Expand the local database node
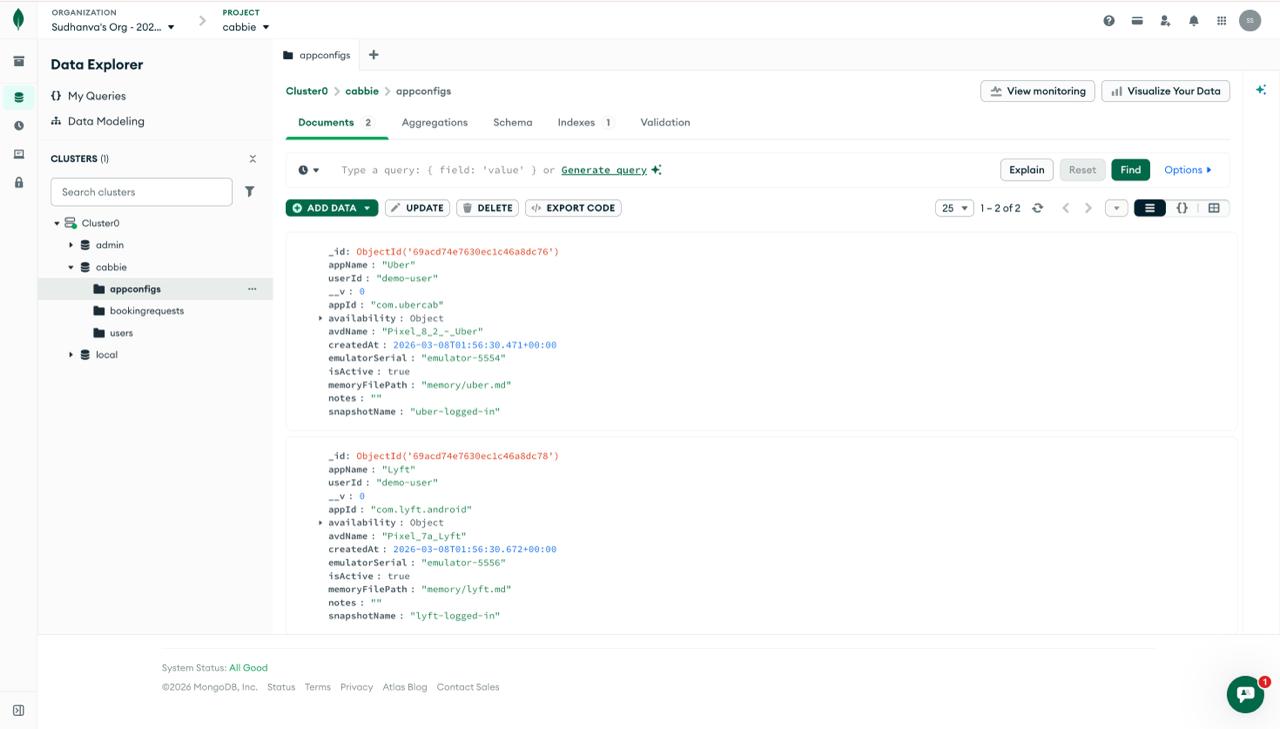1280x729 pixels. click(x=71, y=355)
